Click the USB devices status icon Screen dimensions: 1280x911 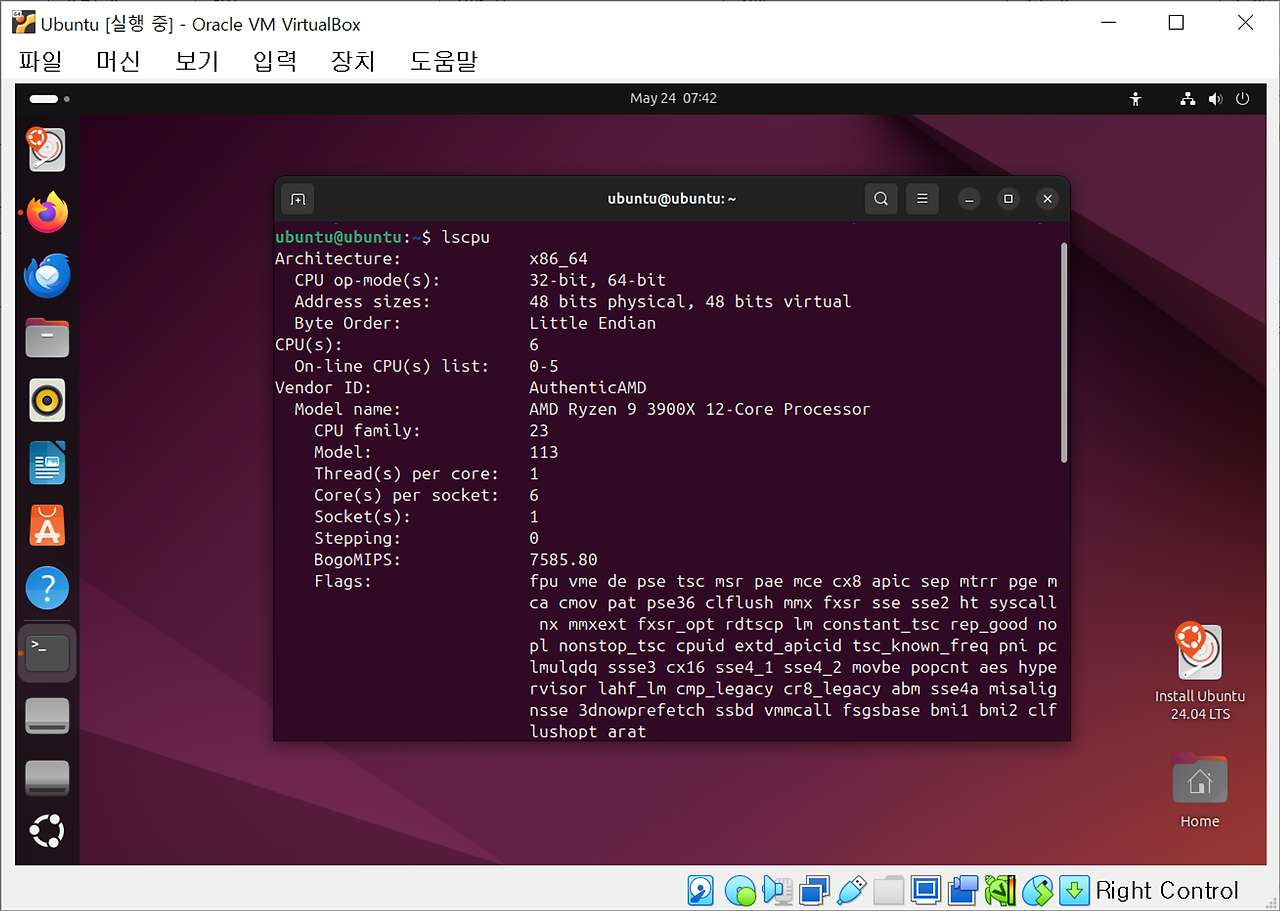(x=851, y=889)
